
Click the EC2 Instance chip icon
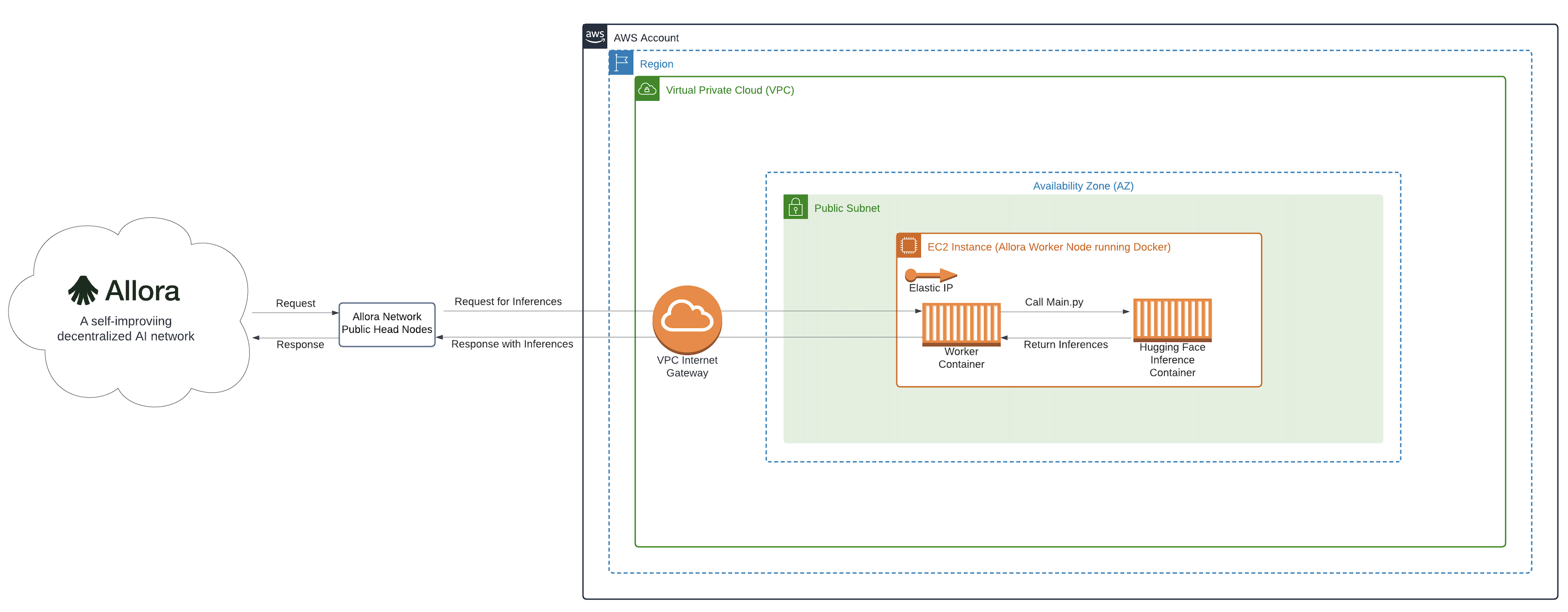pyautogui.click(x=908, y=245)
